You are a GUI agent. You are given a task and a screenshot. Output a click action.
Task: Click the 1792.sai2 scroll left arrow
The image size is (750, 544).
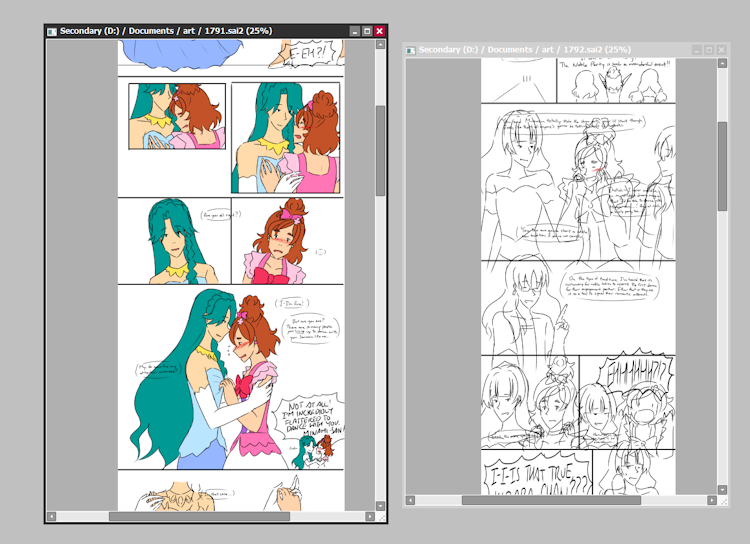tap(410, 500)
